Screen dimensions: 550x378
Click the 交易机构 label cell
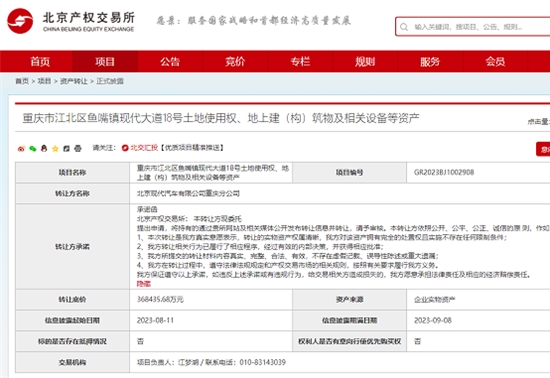pyautogui.click(x=72, y=362)
